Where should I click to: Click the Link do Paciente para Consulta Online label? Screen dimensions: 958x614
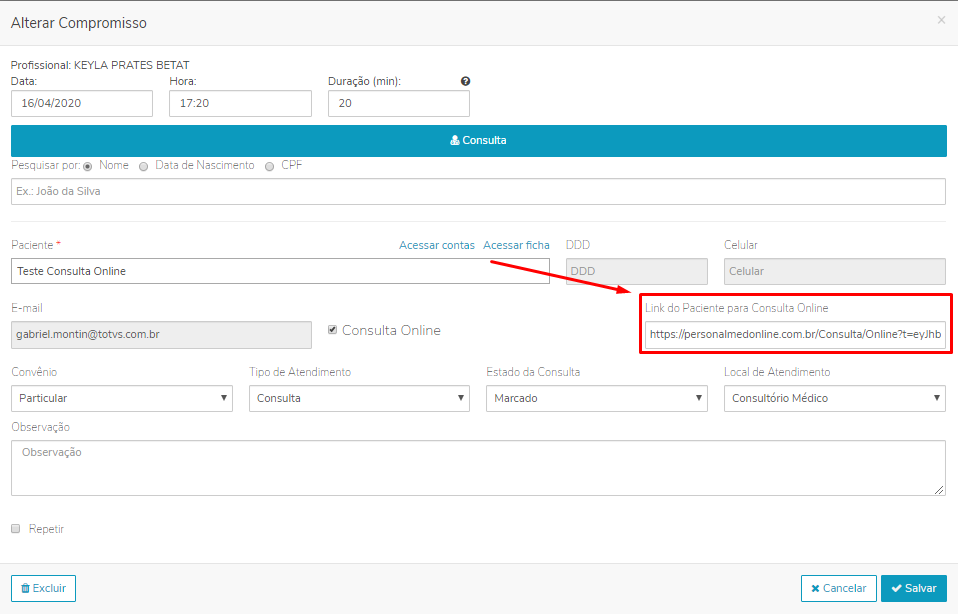[737, 308]
